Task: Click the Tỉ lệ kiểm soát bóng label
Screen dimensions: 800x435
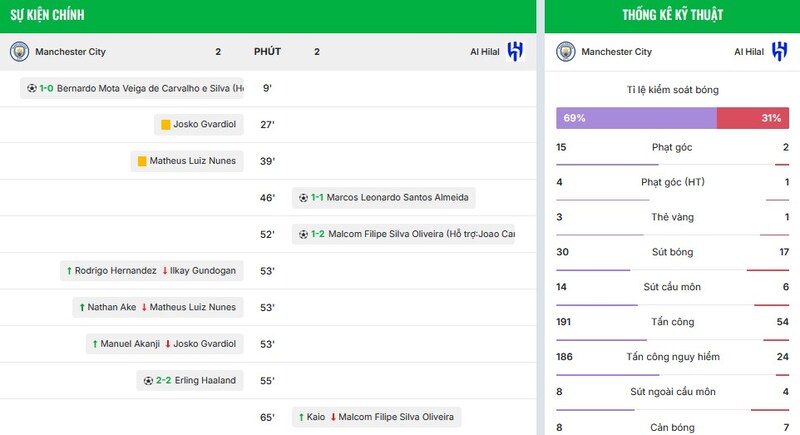Action: (672, 90)
